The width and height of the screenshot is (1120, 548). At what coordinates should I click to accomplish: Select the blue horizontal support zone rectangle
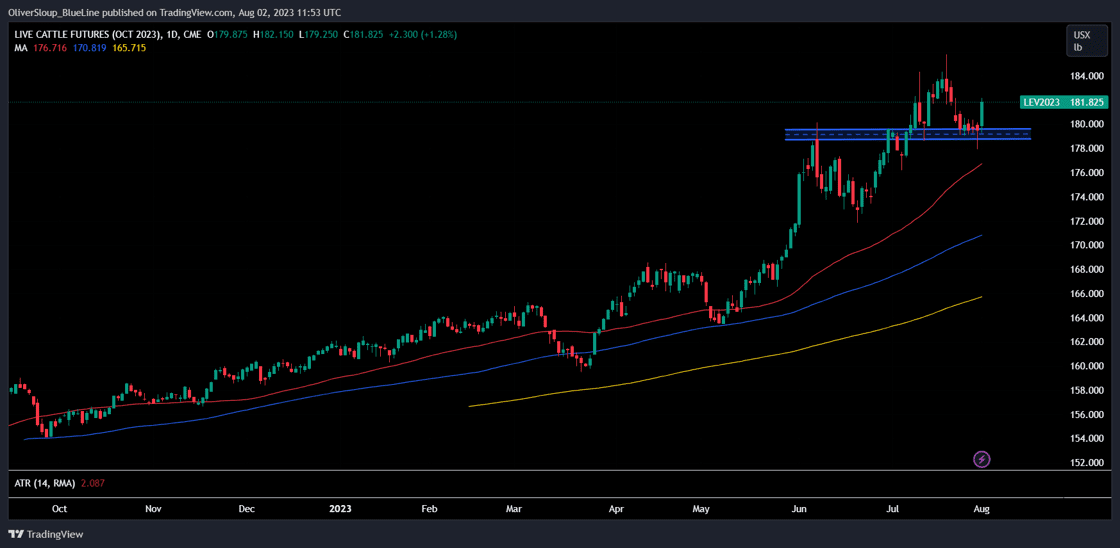click(907, 134)
